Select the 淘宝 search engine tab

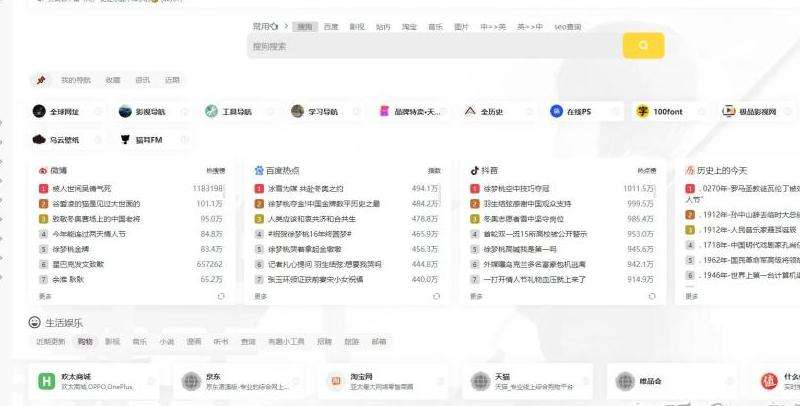[x=409, y=27]
